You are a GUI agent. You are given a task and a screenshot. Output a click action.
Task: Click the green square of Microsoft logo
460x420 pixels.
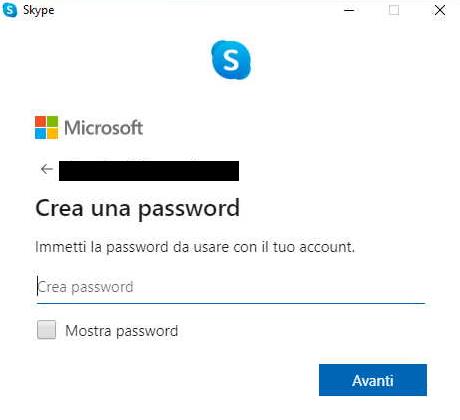coord(52,121)
